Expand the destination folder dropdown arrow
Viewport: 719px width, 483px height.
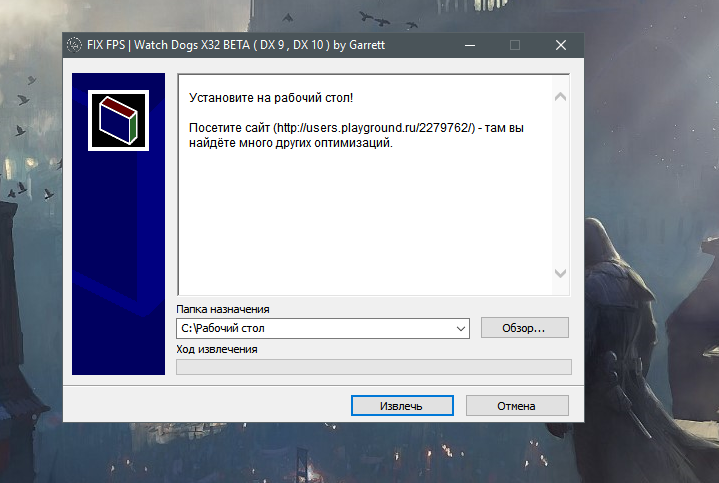pos(461,328)
